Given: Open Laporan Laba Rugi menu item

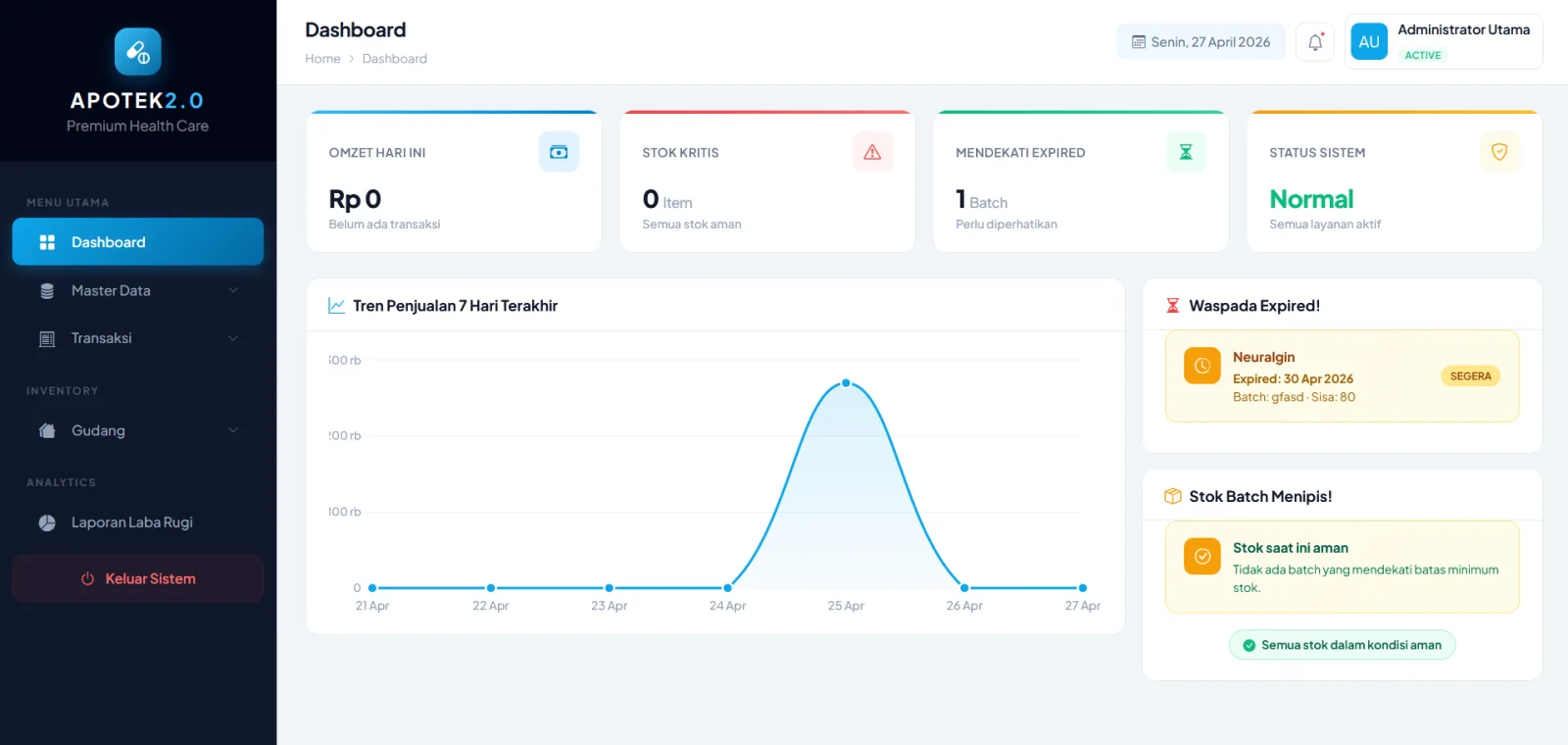Looking at the screenshot, I should tap(131, 522).
